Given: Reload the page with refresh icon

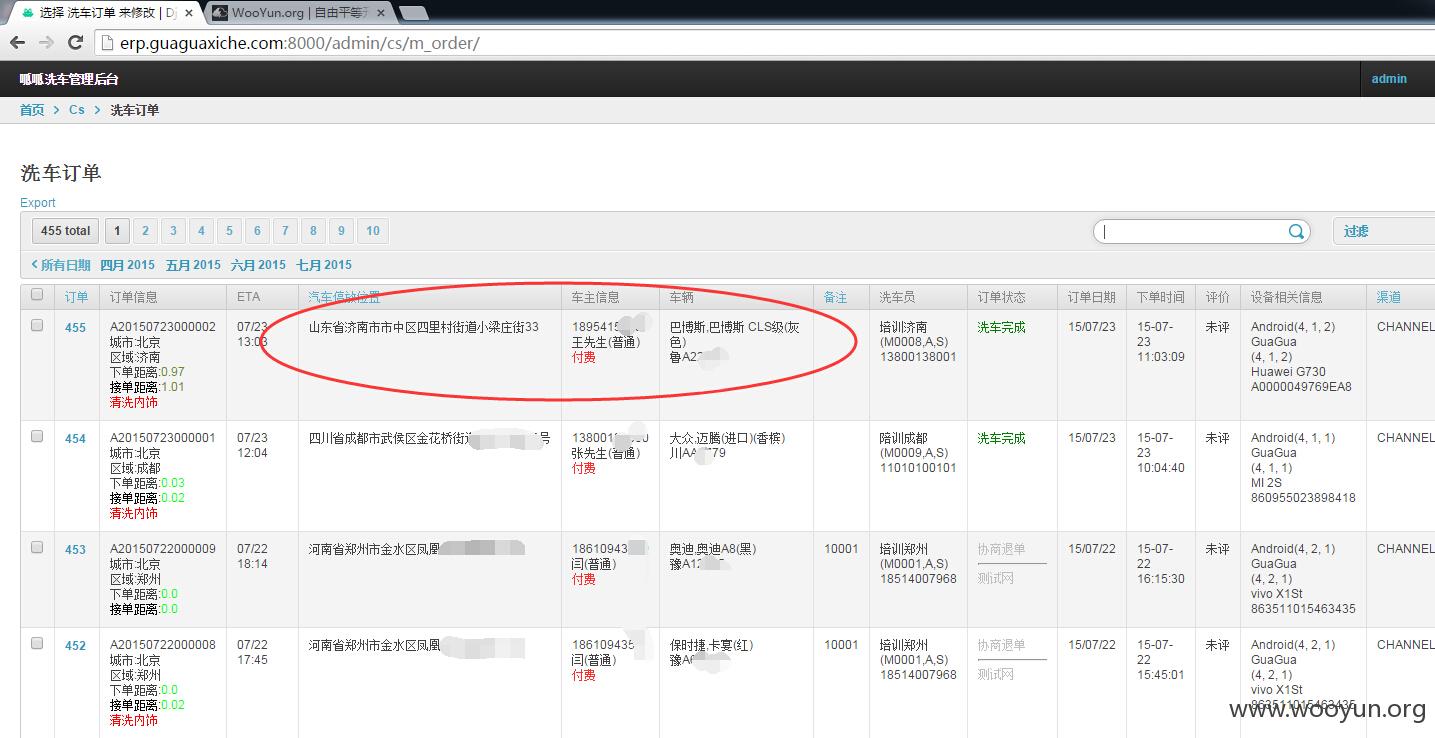Looking at the screenshot, I should click(x=75, y=43).
